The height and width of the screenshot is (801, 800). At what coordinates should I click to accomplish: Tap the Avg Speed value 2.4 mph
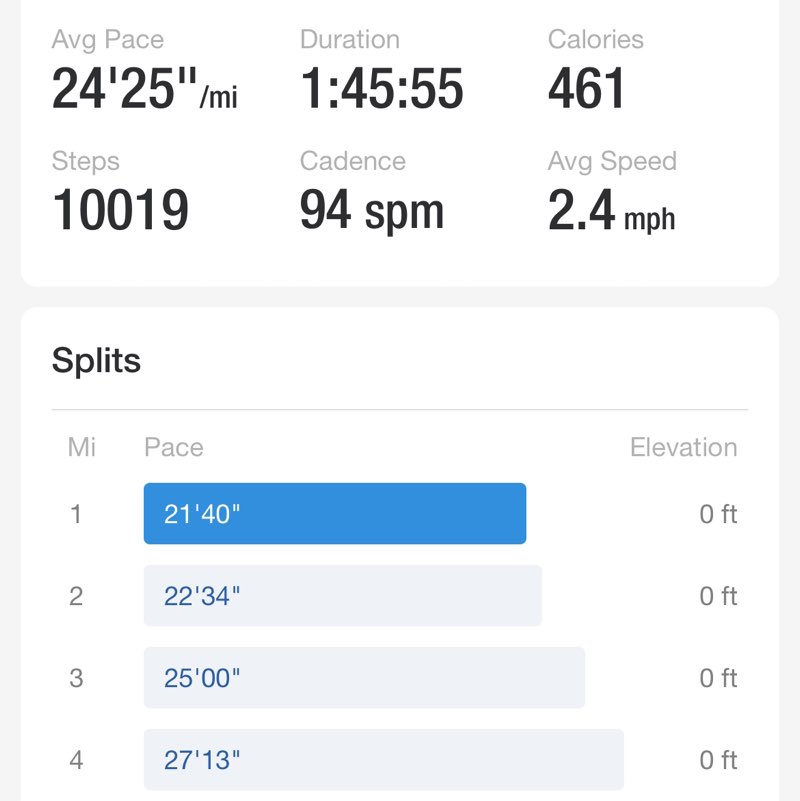coord(611,211)
